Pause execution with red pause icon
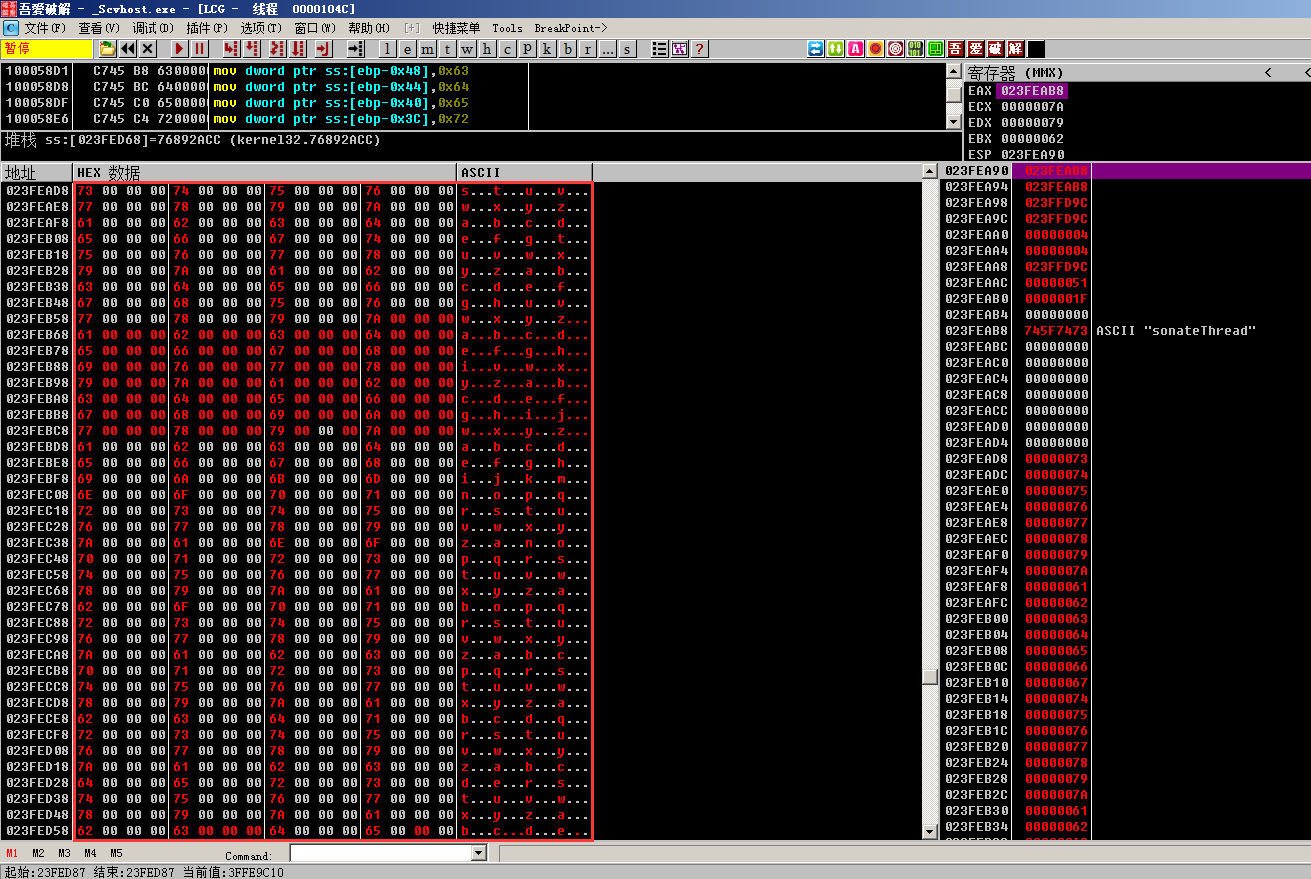The height and width of the screenshot is (879, 1311). tap(199, 49)
